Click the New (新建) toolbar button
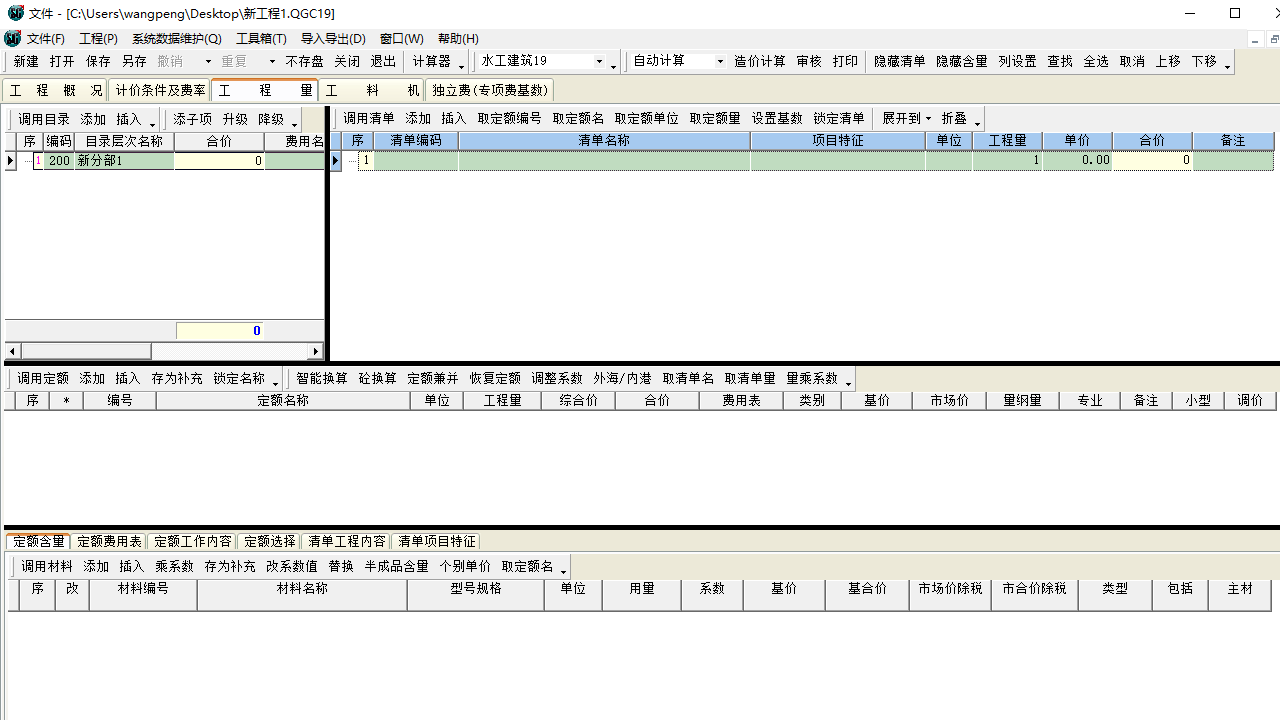The image size is (1280, 720). pos(26,62)
